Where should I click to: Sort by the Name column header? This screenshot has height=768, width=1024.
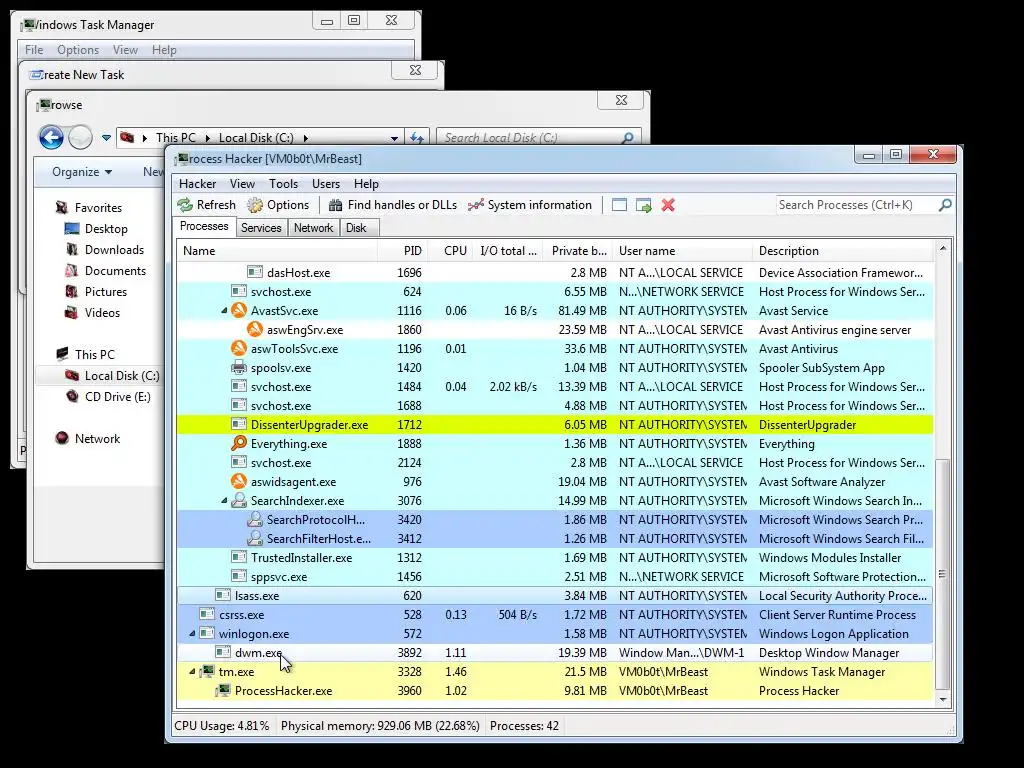(x=277, y=251)
